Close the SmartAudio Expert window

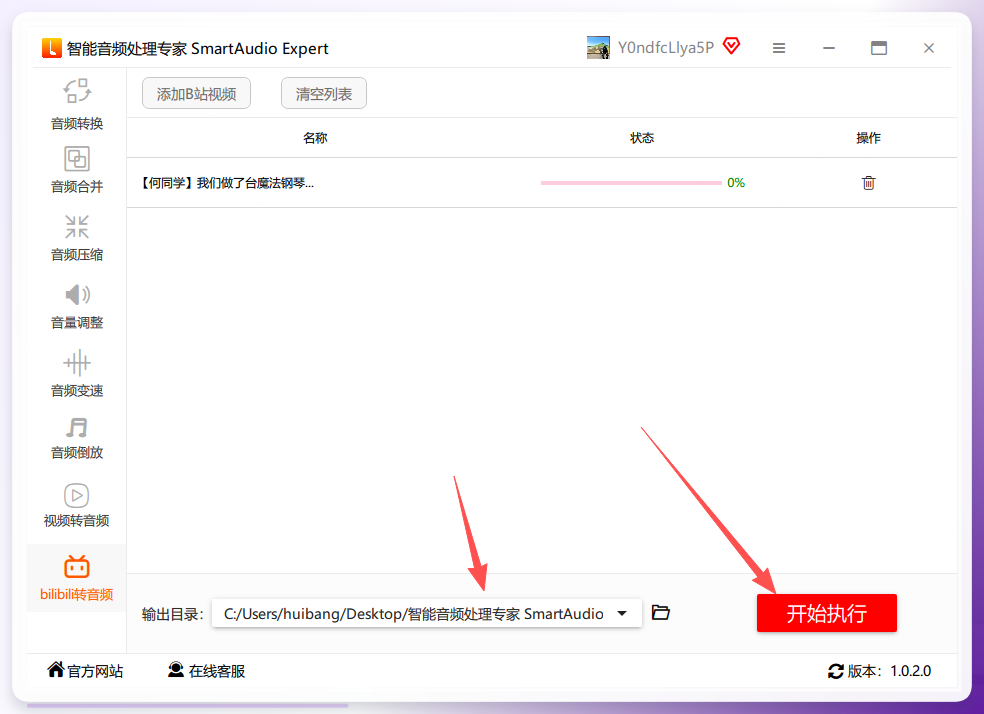pyautogui.click(x=929, y=48)
